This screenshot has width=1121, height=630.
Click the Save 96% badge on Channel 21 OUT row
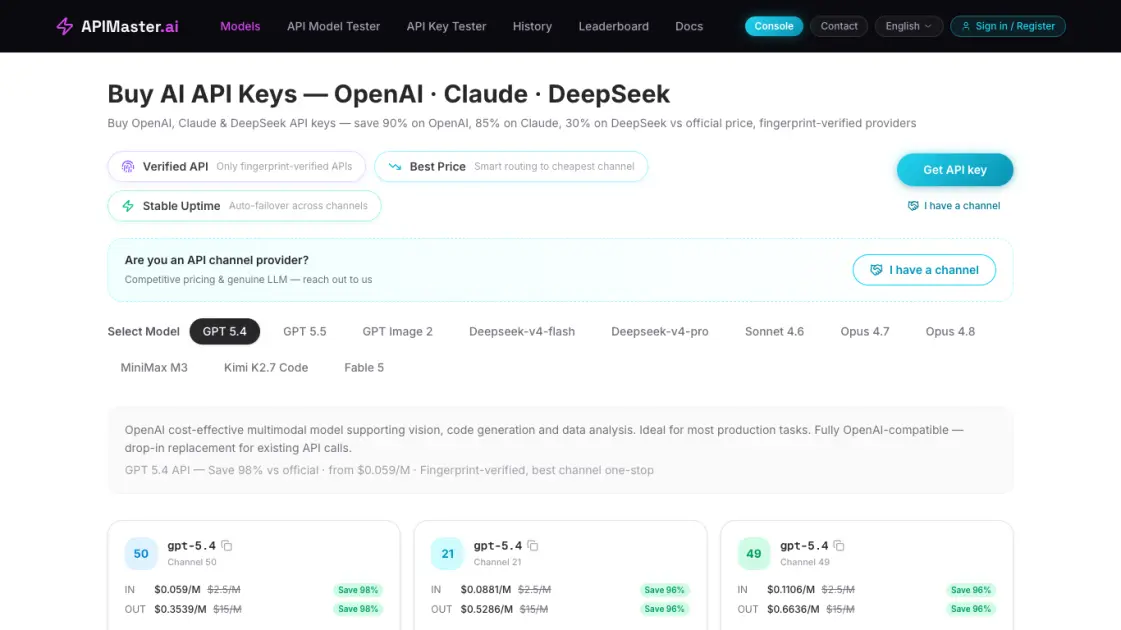coord(664,609)
